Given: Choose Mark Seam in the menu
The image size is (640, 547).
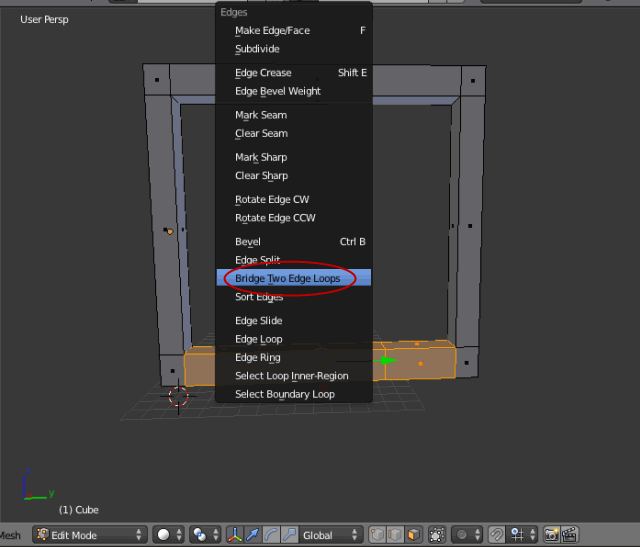Looking at the screenshot, I should point(293,115).
